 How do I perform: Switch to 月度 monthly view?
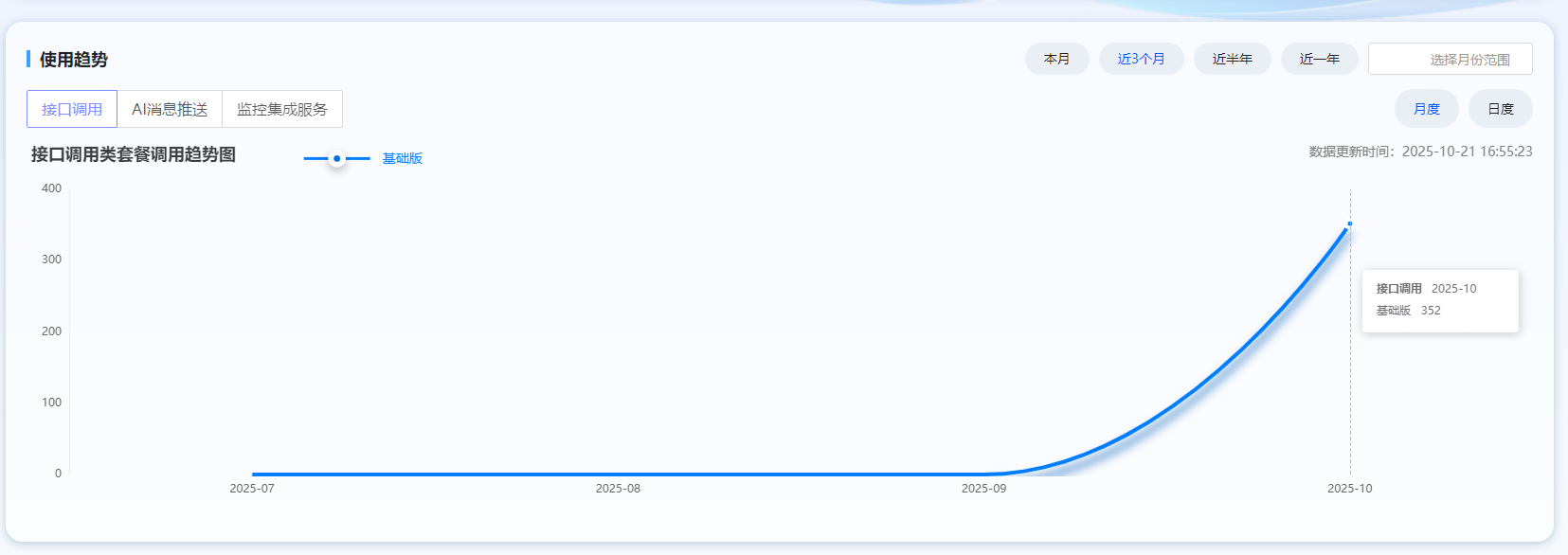(1426, 109)
